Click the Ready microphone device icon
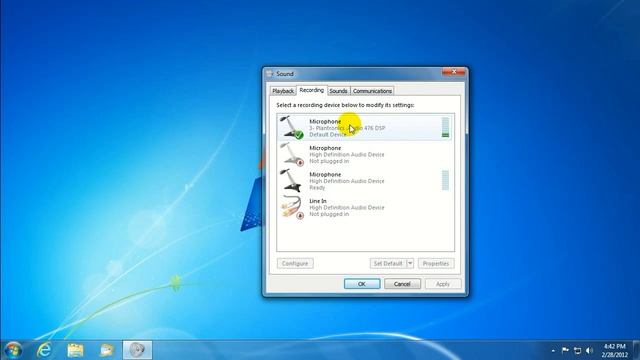This screenshot has width=640, height=360. [291, 180]
